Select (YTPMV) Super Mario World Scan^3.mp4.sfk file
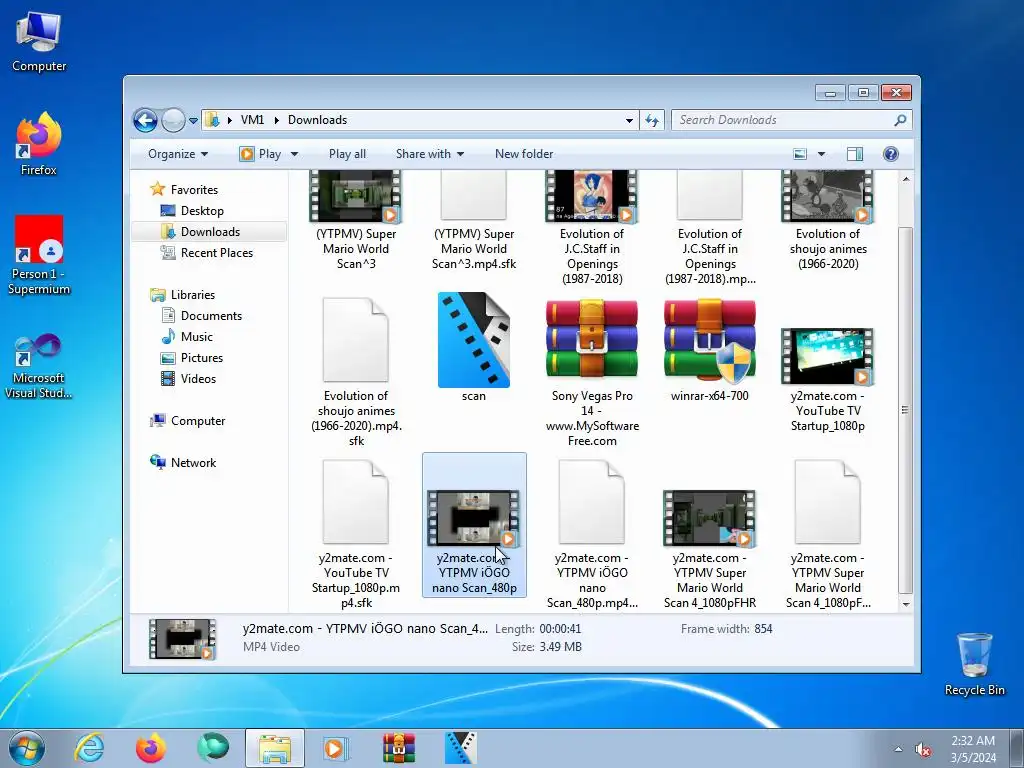This screenshot has height=768, width=1024. point(473,222)
